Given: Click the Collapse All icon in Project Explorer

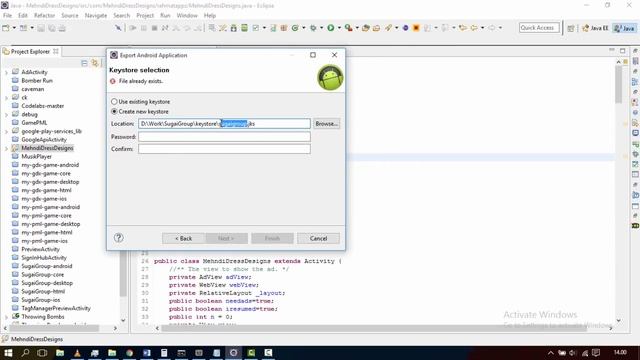Looking at the screenshot, I should click(84, 63).
